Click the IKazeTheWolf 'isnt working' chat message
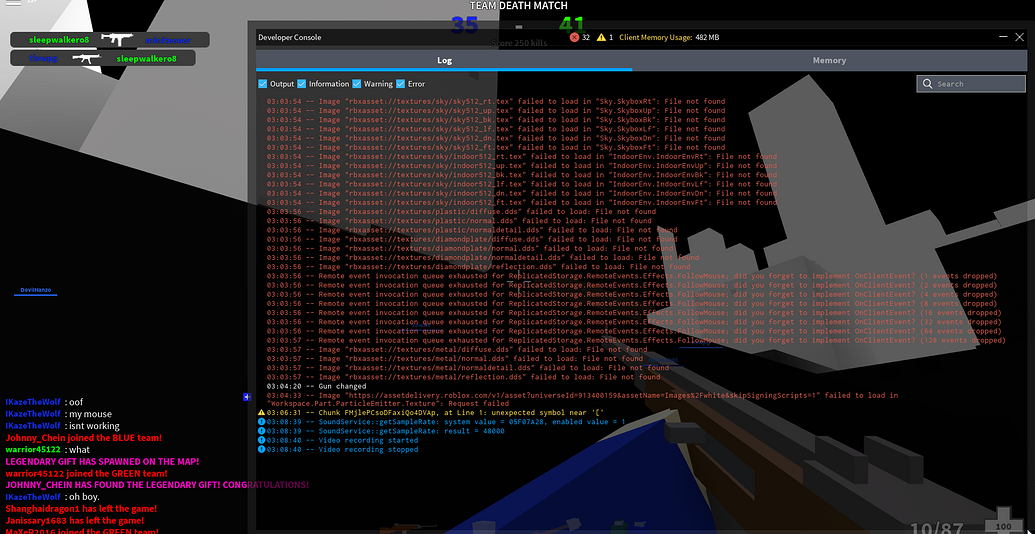Screen dimensions: 1035x534 (63, 426)
